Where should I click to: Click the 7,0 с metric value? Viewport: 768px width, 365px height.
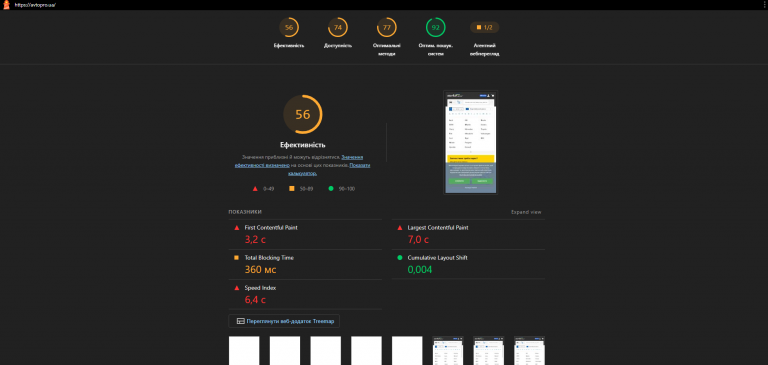click(x=418, y=240)
